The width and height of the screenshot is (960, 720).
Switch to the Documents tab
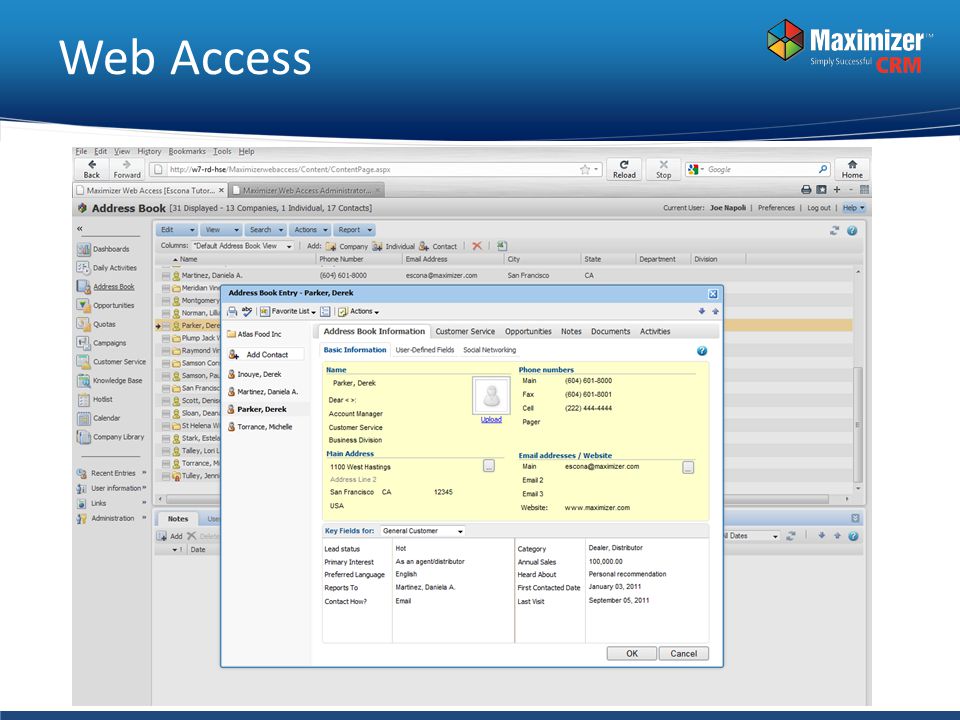click(610, 331)
